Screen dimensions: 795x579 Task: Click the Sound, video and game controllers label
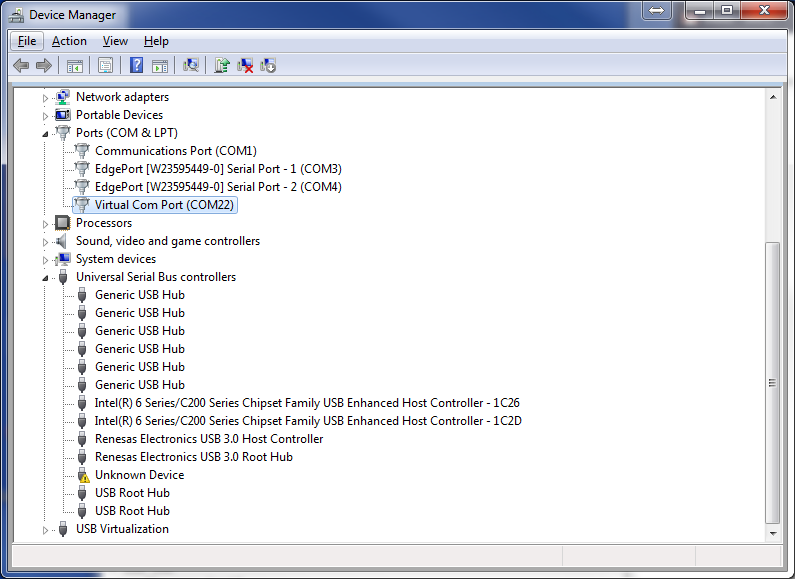168,241
